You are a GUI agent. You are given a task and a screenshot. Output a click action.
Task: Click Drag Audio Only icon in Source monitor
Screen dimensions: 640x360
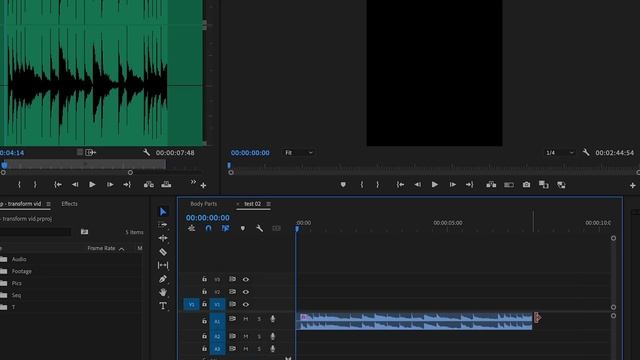(x=90, y=152)
